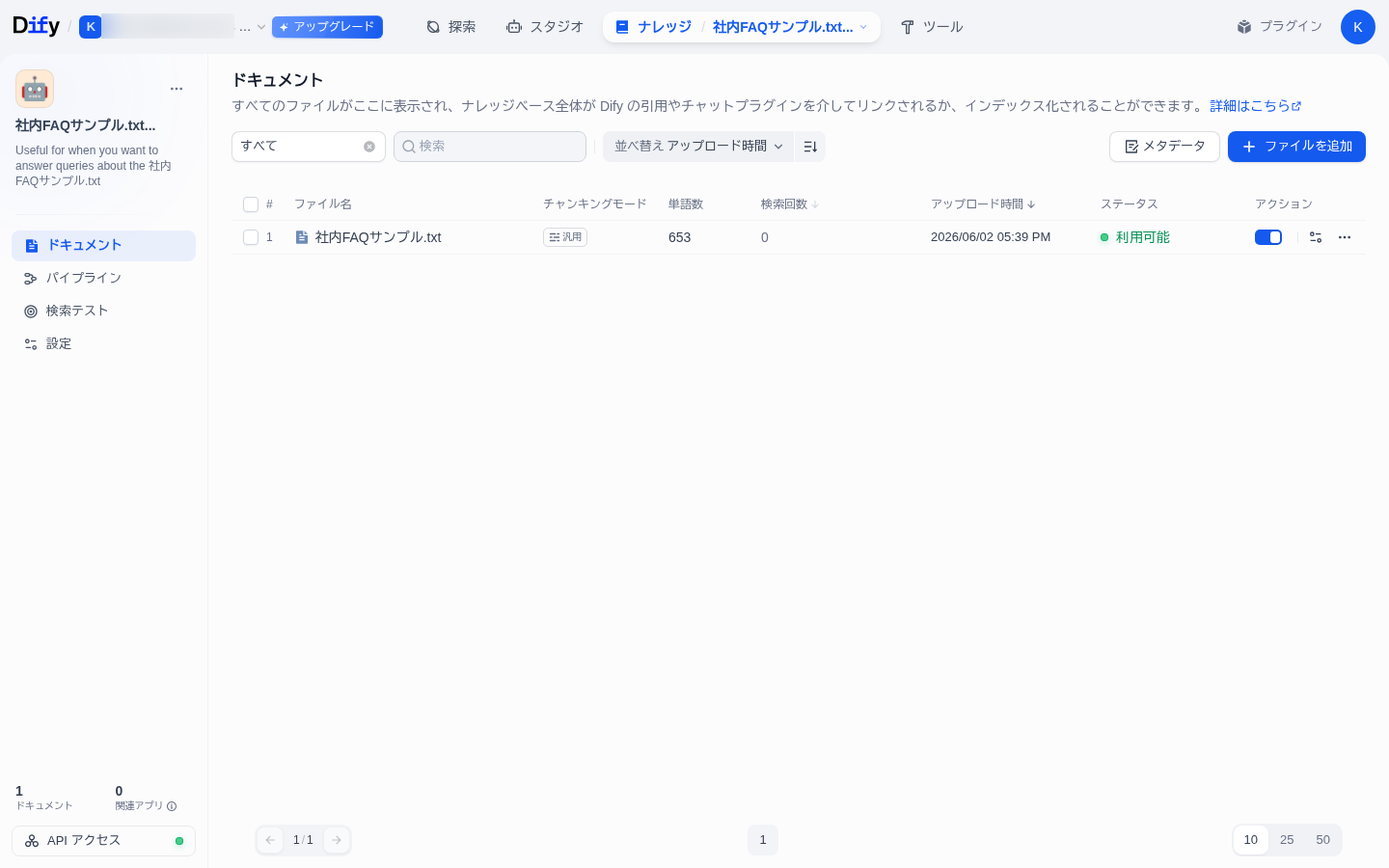Go to the next page arrow
Viewport: 1389px width, 868px height.
337,840
